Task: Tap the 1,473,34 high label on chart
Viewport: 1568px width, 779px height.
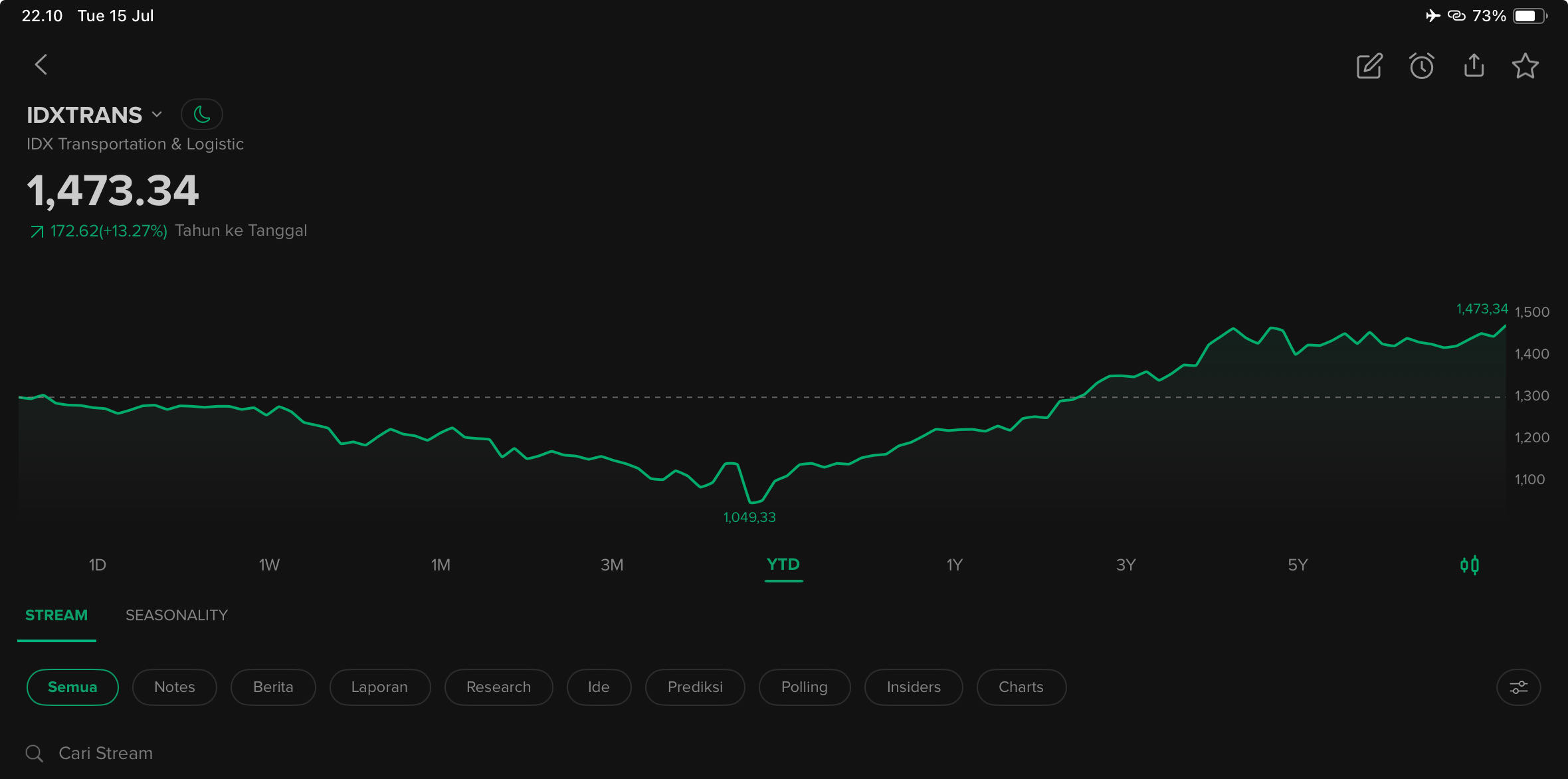Action: tap(1482, 309)
